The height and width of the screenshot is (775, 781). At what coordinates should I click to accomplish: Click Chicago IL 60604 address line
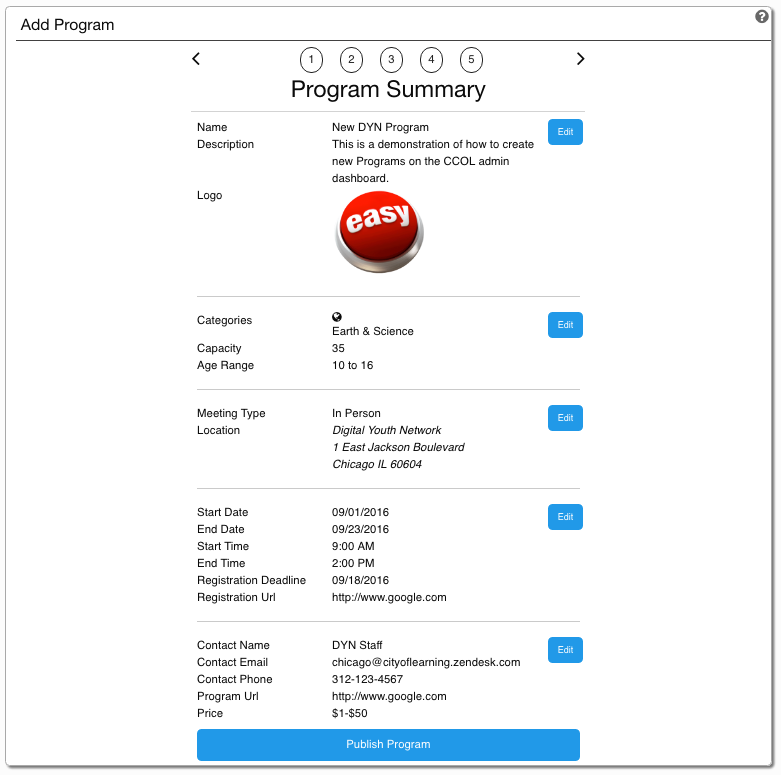(x=377, y=464)
